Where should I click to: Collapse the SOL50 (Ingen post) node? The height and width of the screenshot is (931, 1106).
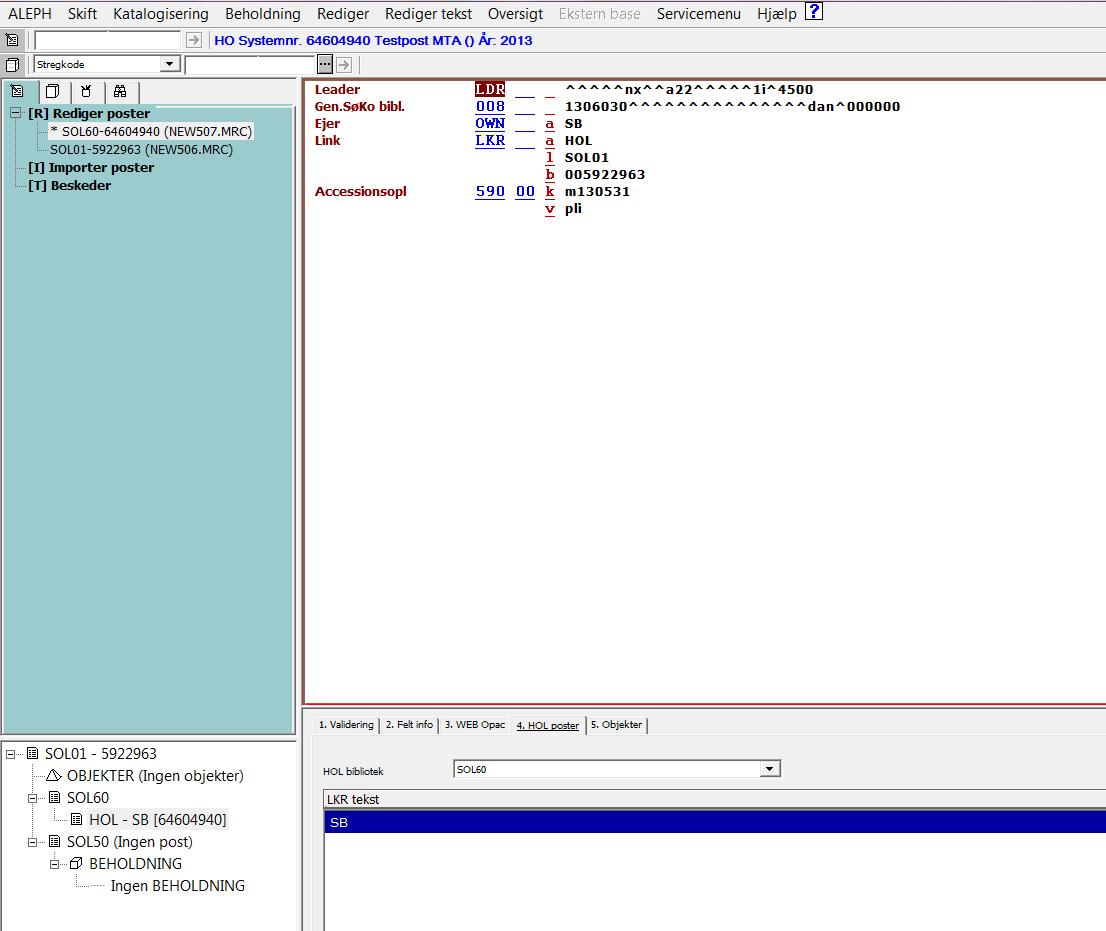[32, 842]
